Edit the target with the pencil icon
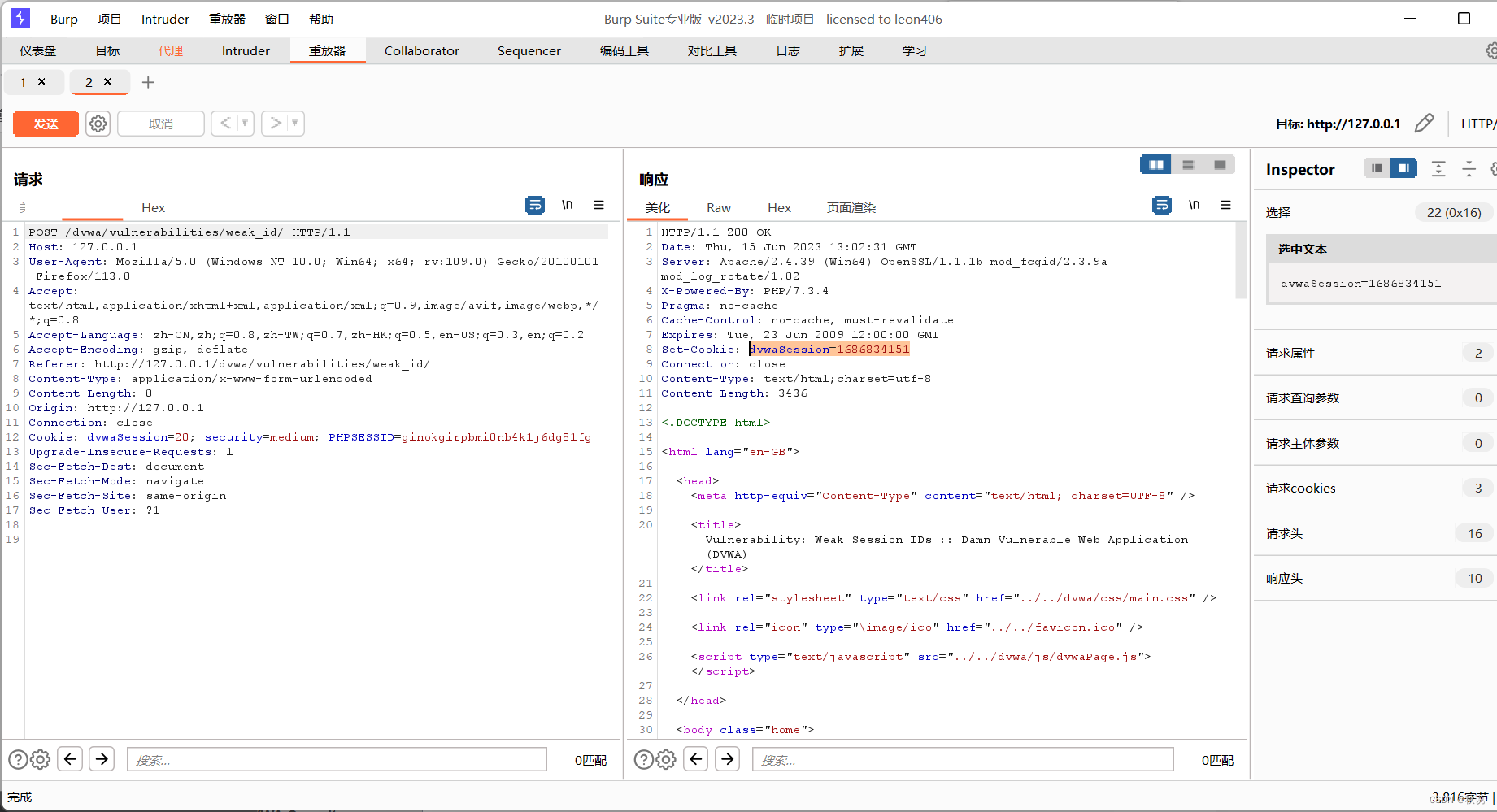 click(x=1425, y=124)
